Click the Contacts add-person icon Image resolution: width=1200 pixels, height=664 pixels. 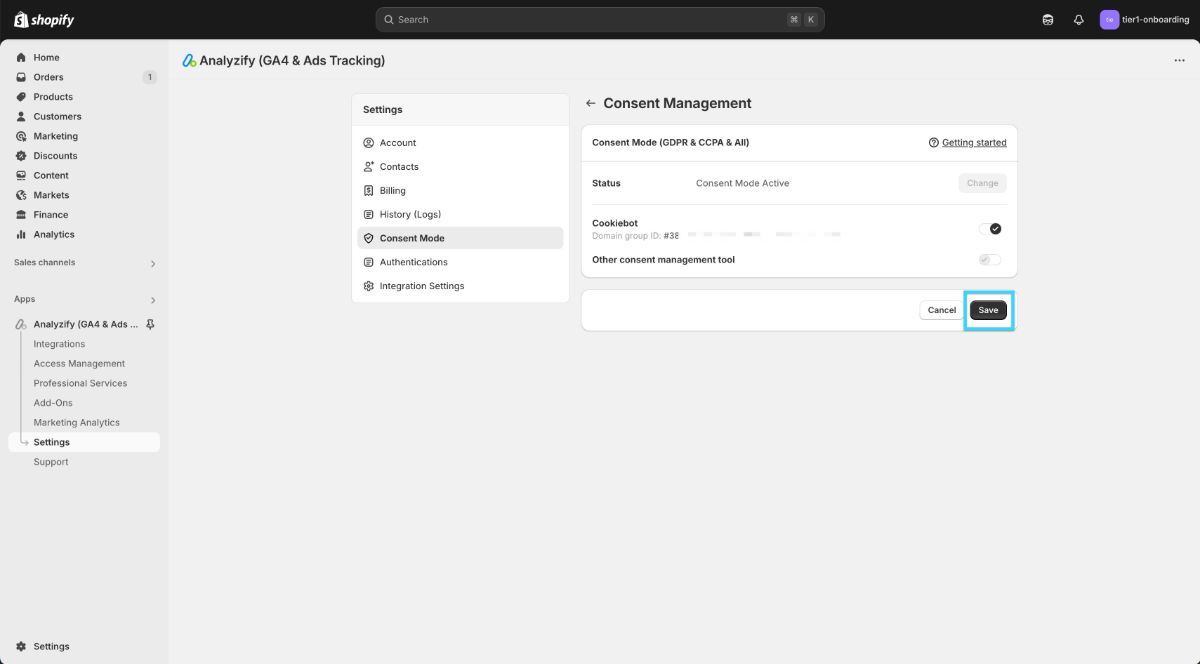[x=369, y=167]
